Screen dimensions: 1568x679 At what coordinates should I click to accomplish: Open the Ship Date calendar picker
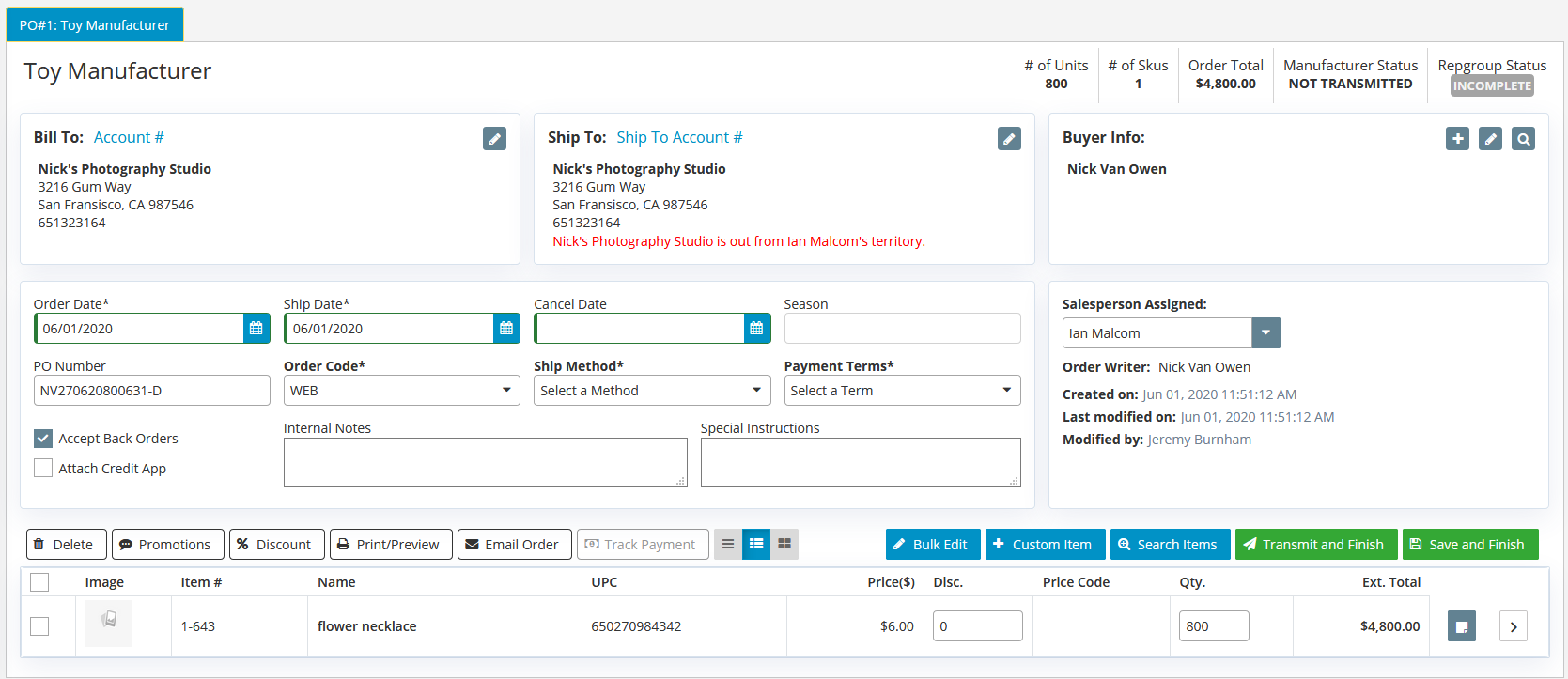(506, 329)
